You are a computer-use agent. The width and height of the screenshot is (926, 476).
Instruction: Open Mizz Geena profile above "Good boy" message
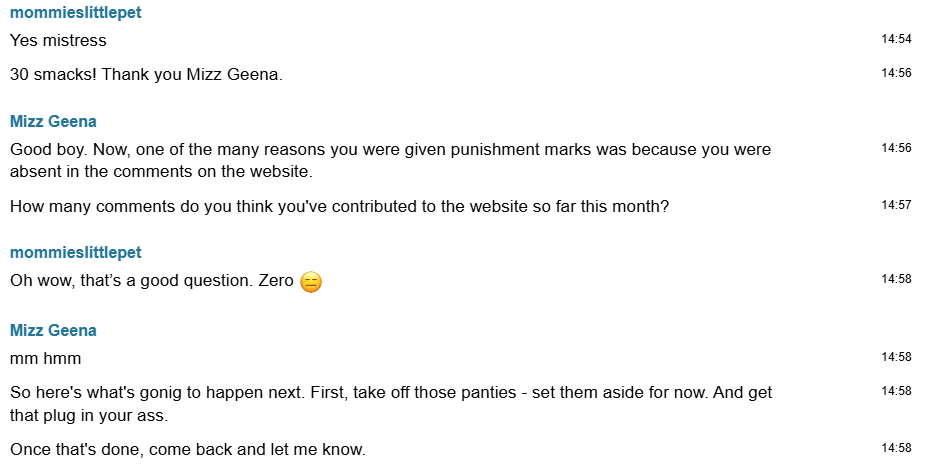pyautogui.click(x=53, y=122)
